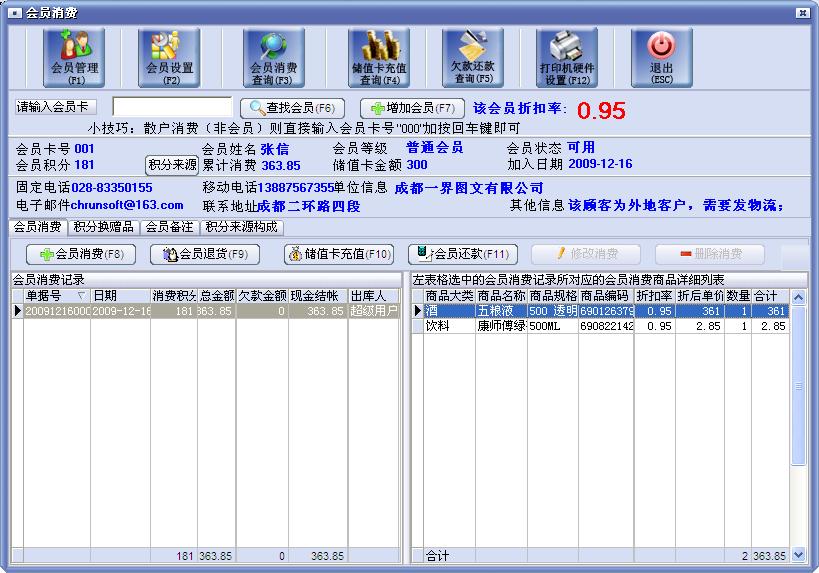Click the 商品名称 column header

(501, 296)
